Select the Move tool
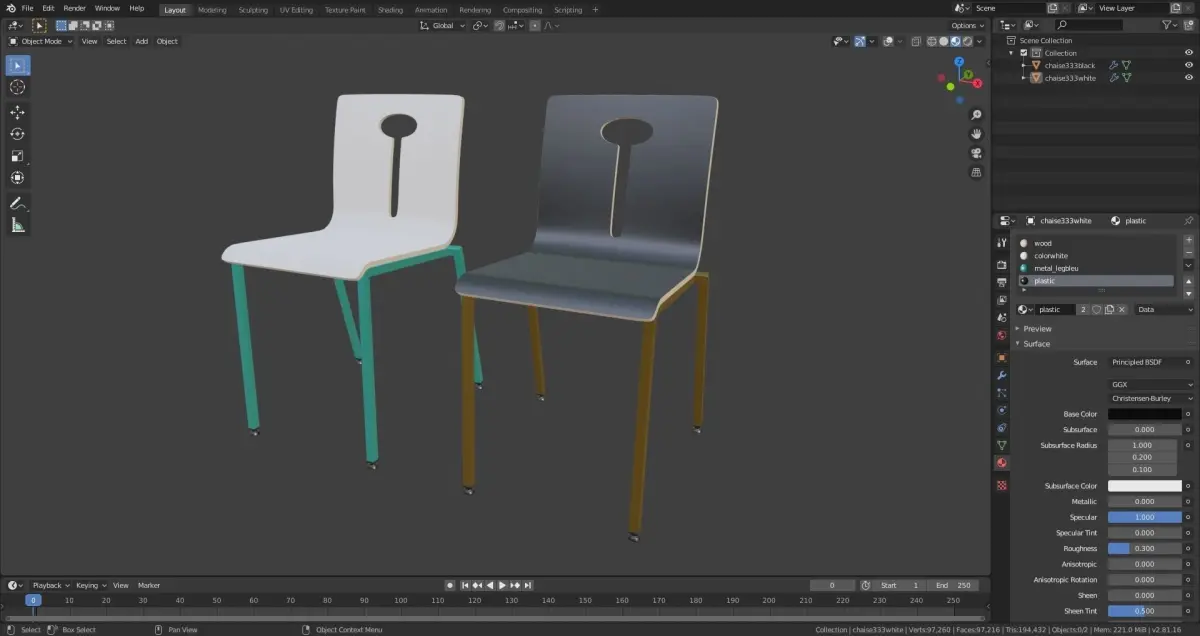The width and height of the screenshot is (1200, 636). [x=17, y=112]
